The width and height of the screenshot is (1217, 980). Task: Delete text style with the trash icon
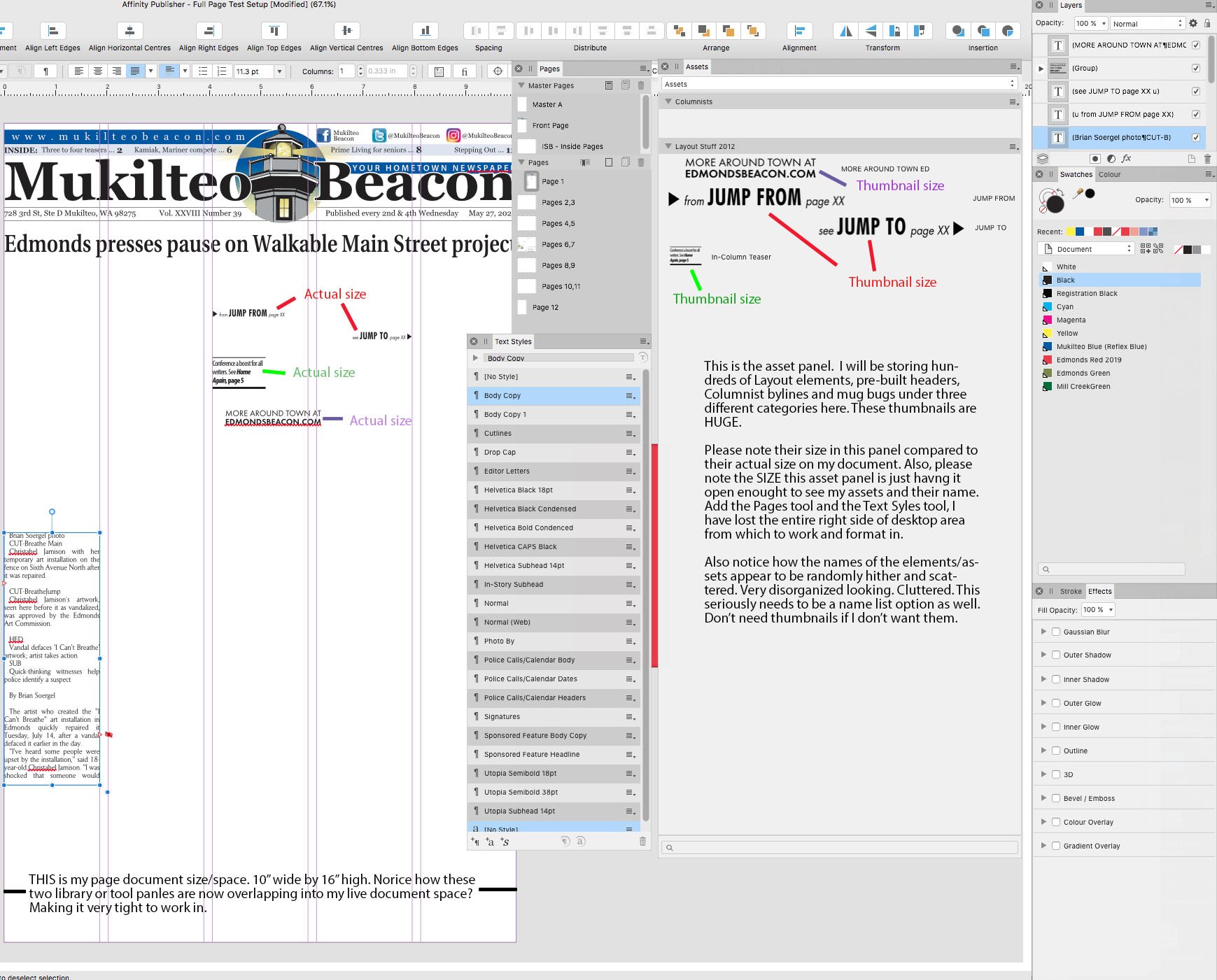[x=642, y=841]
